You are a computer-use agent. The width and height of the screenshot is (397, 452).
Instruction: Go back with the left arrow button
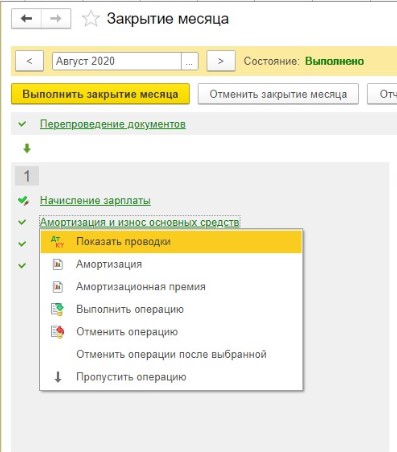tap(26, 18)
